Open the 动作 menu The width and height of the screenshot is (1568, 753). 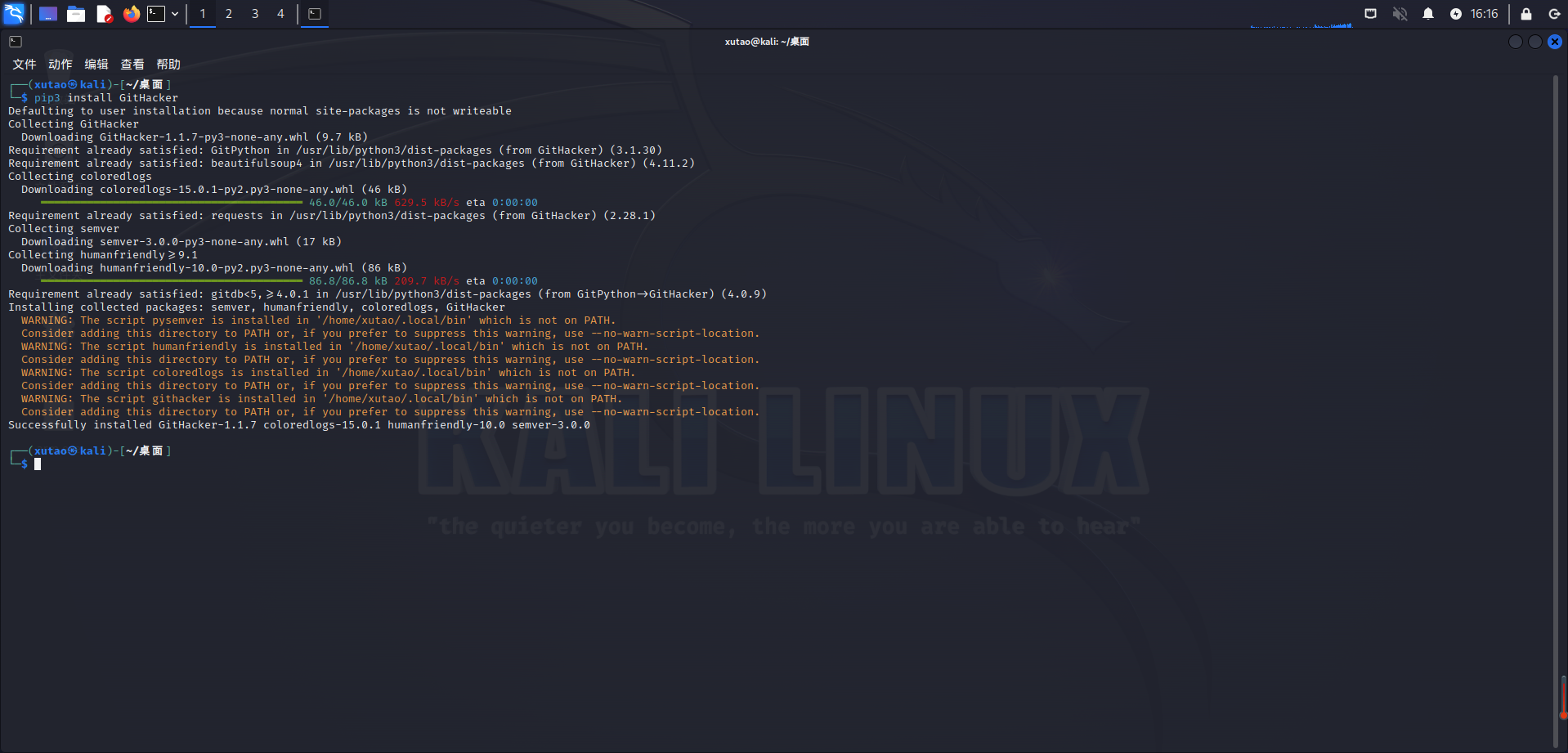[60, 64]
